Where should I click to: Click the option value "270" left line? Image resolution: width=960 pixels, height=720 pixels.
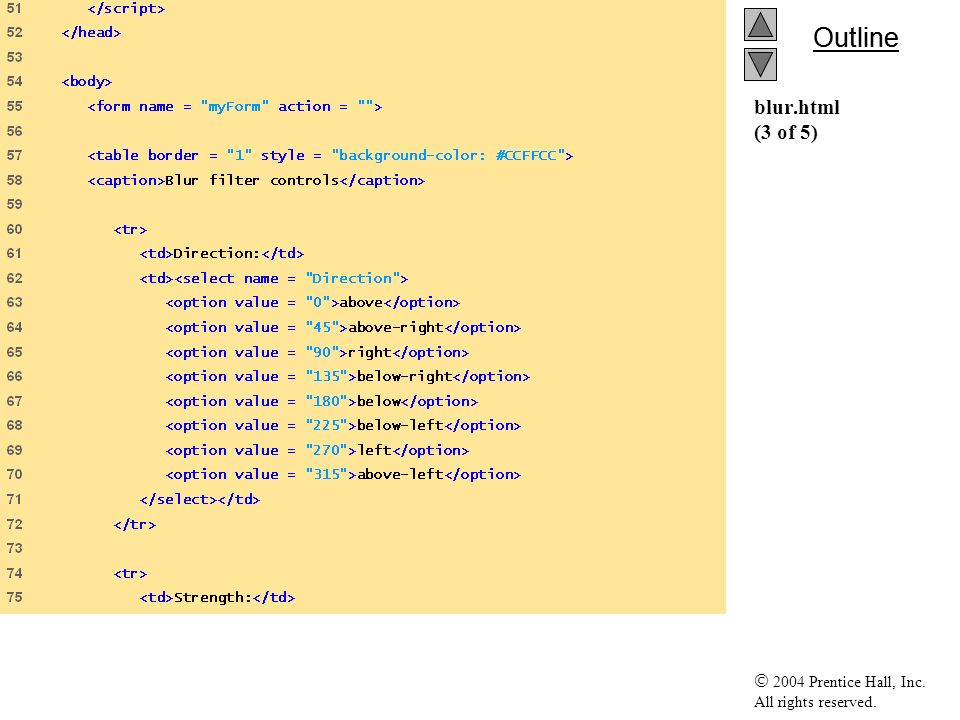317,451
